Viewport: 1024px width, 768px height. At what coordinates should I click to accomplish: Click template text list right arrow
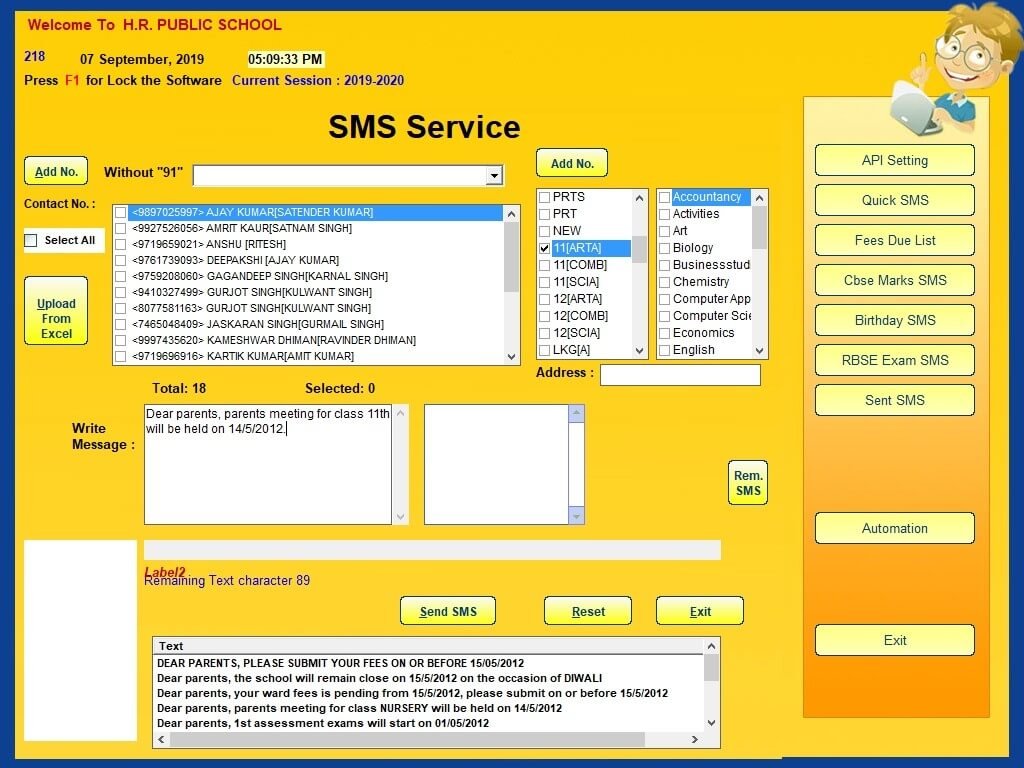(x=695, y=739)
